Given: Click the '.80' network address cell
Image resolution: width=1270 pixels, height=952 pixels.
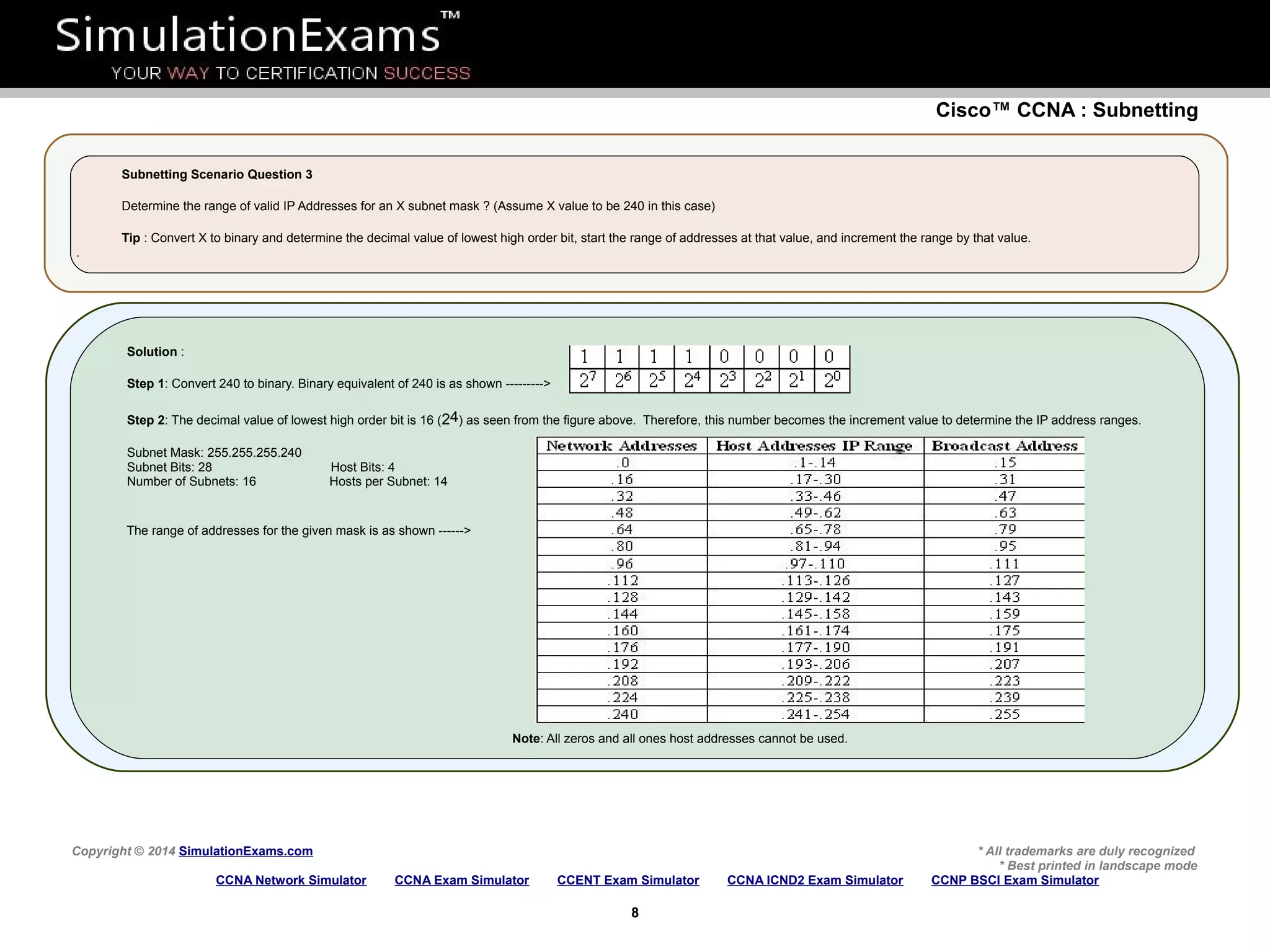Looking at the screenshot, I should [x=622, y=546].
